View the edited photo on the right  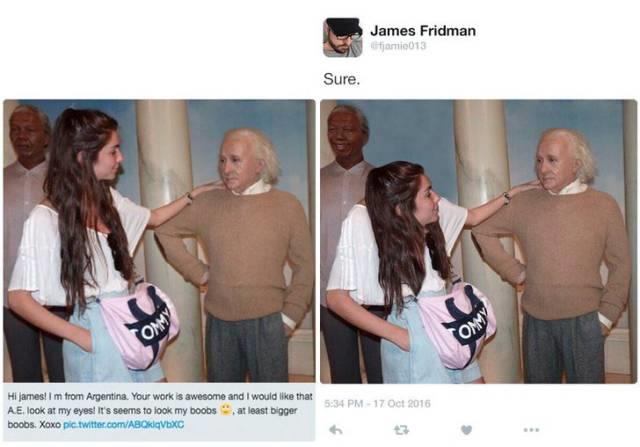pyautogui.click(x=478, y=241)
